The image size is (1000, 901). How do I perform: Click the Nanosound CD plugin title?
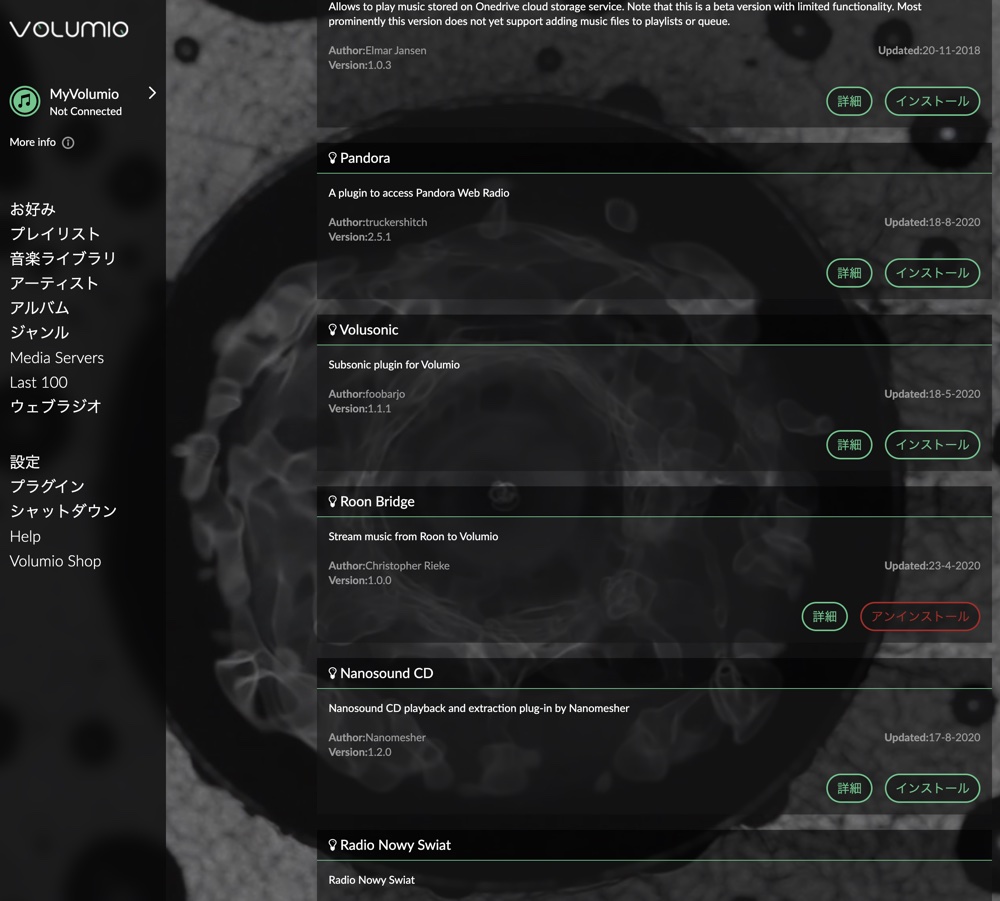pos(386,673)
